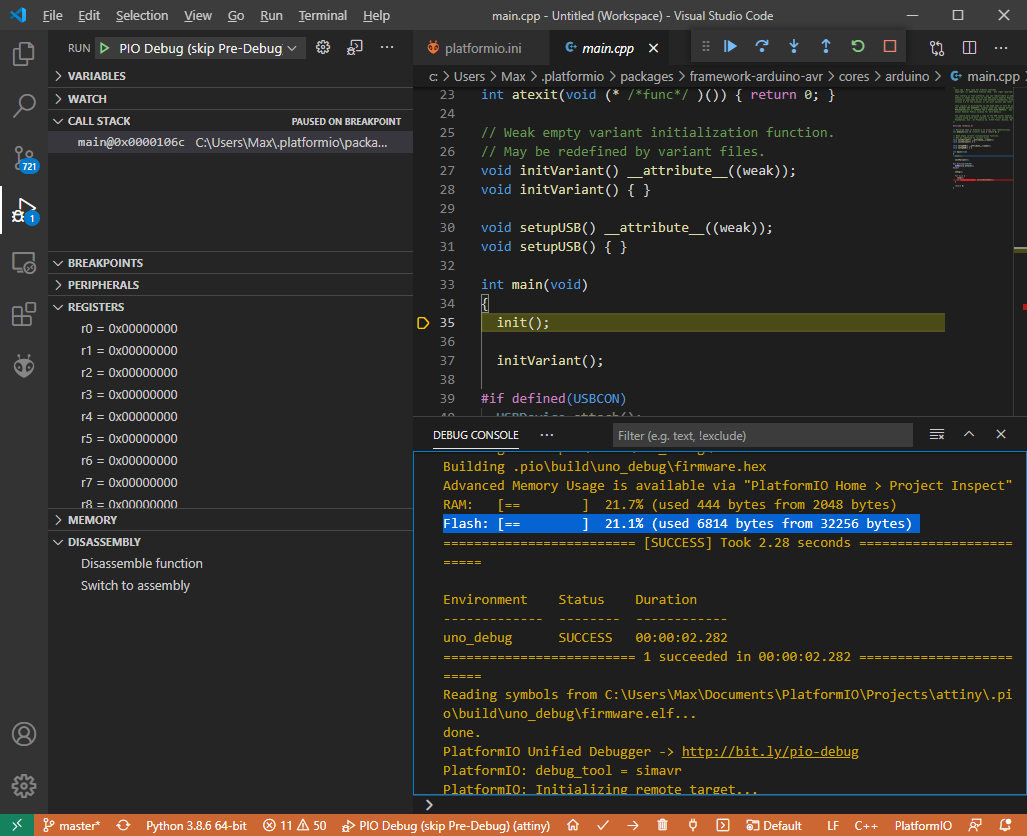Close the main.cpp editor tab
The width and height of the screenshot is (1027, 836).
click(653, 48)
